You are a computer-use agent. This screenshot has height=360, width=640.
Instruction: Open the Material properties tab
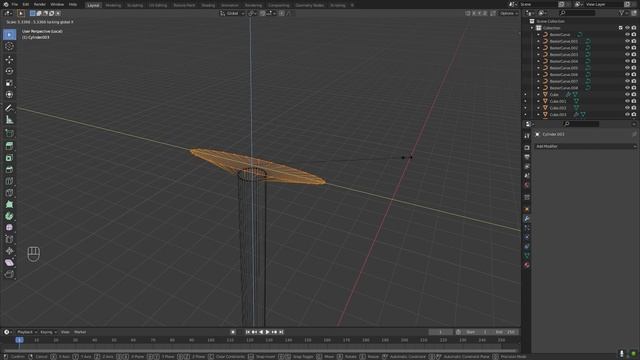527,265
